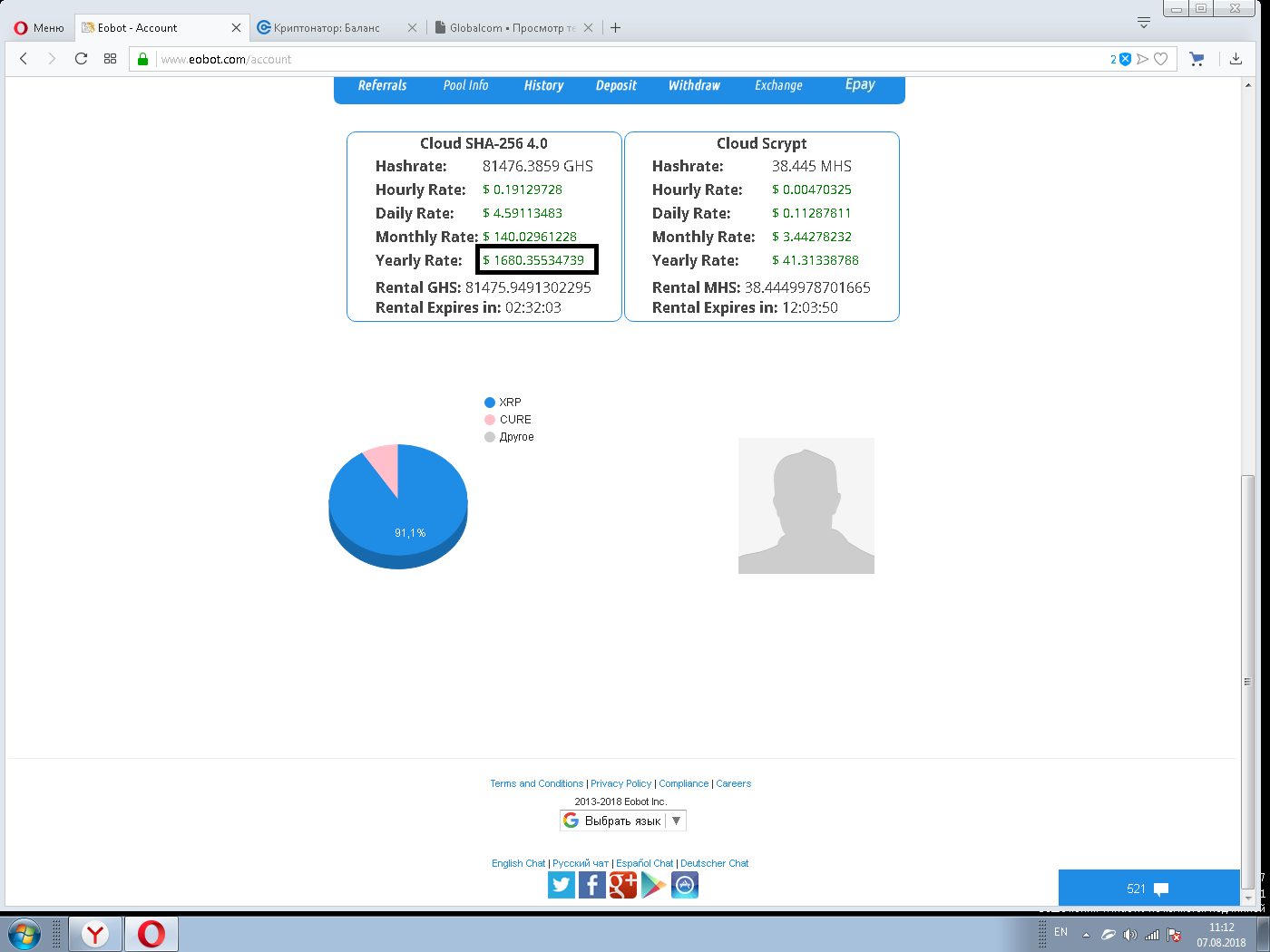Reload the Eobot account page
The image size is (1270, 952).
81,59
